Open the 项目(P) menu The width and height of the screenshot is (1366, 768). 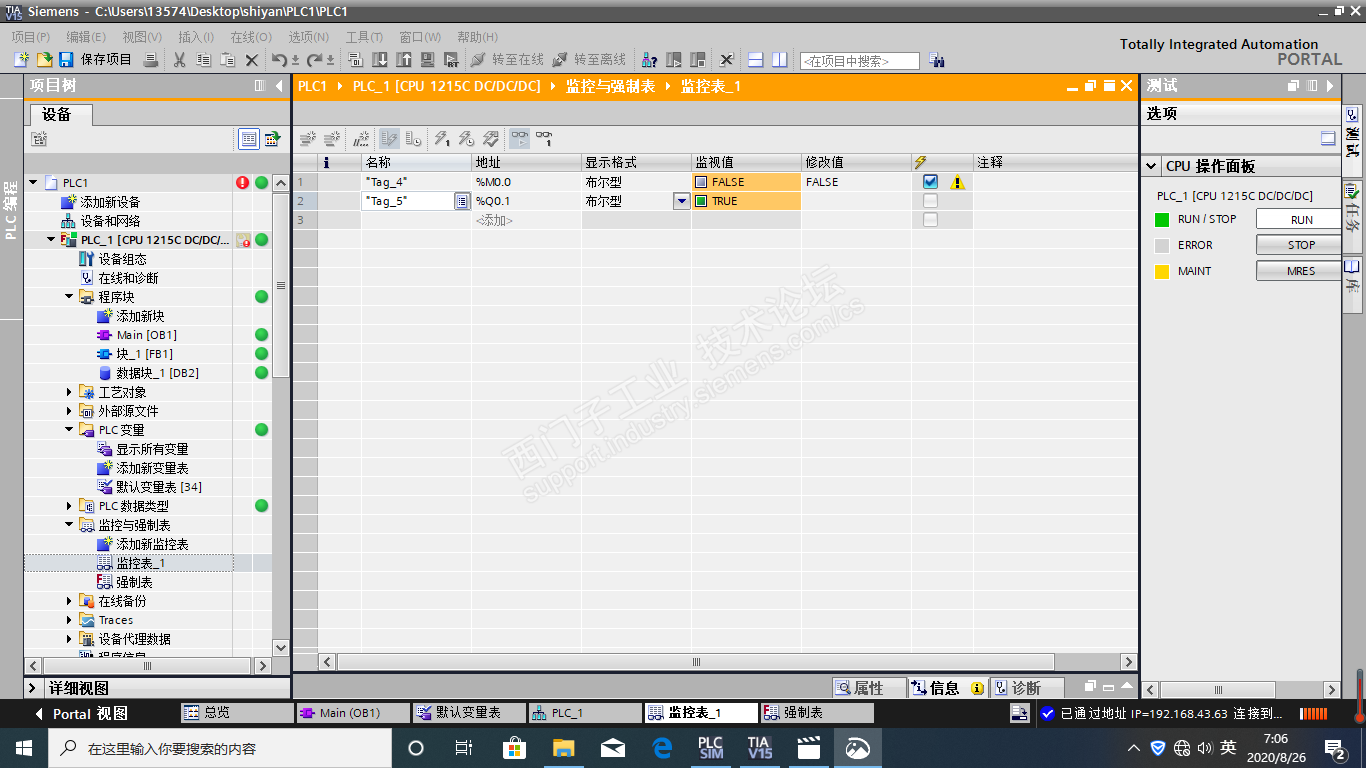pyautogui.click(x=31, y=37)
